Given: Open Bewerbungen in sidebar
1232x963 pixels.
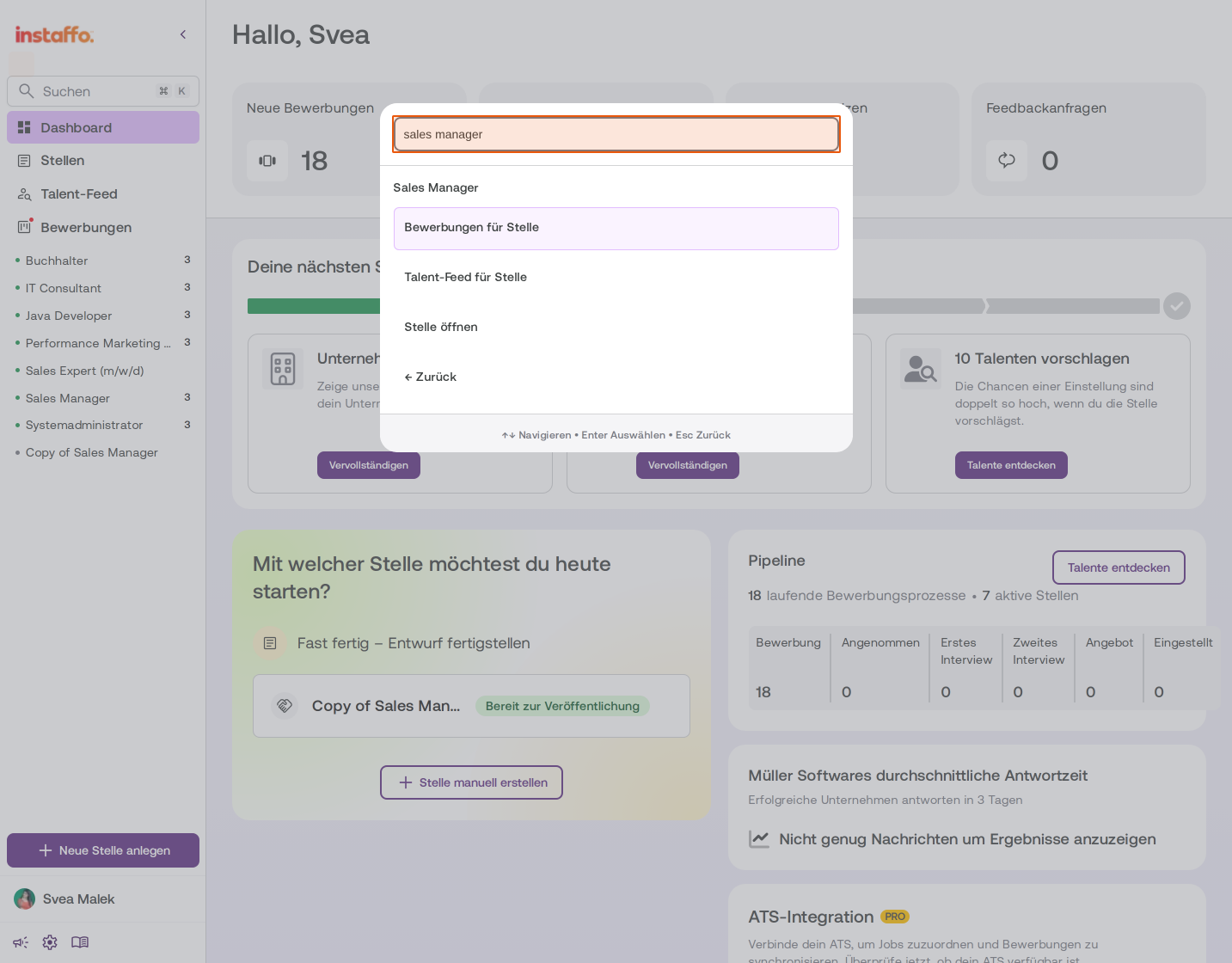Looking at the screenshot, I should 103,228.
